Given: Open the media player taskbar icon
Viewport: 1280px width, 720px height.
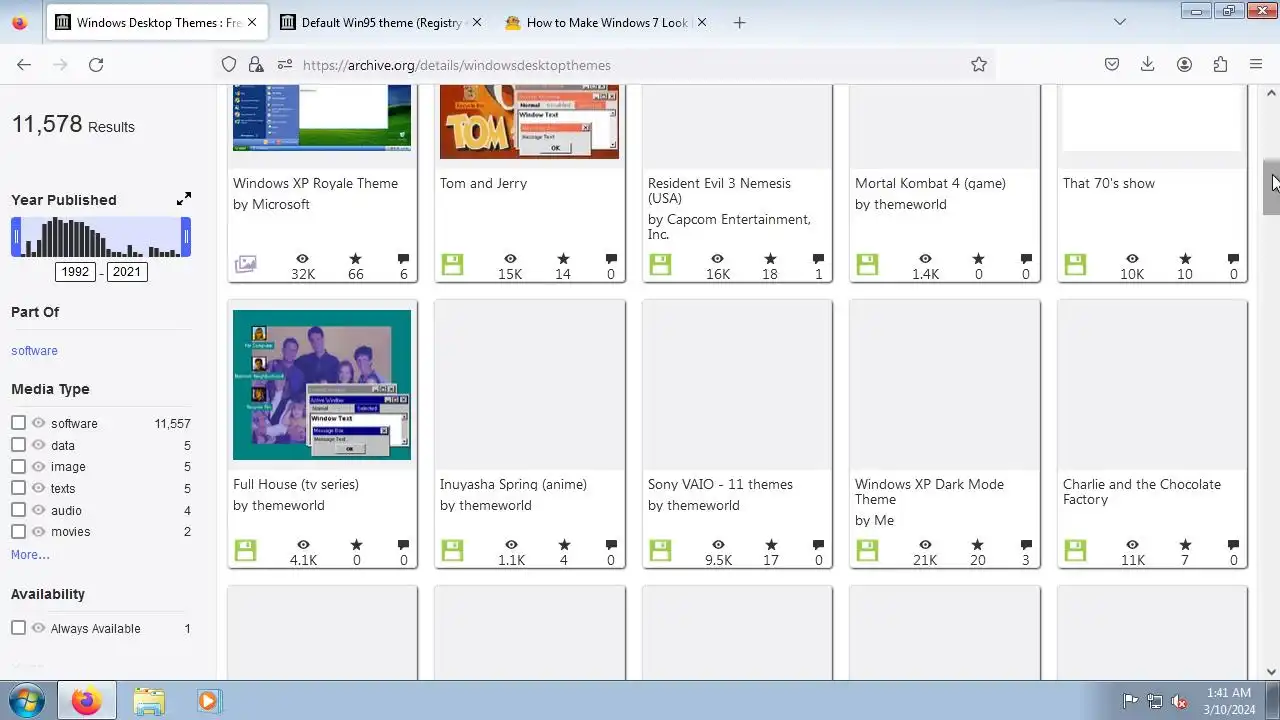Looking at the screenshot, I should pos(208,701).
